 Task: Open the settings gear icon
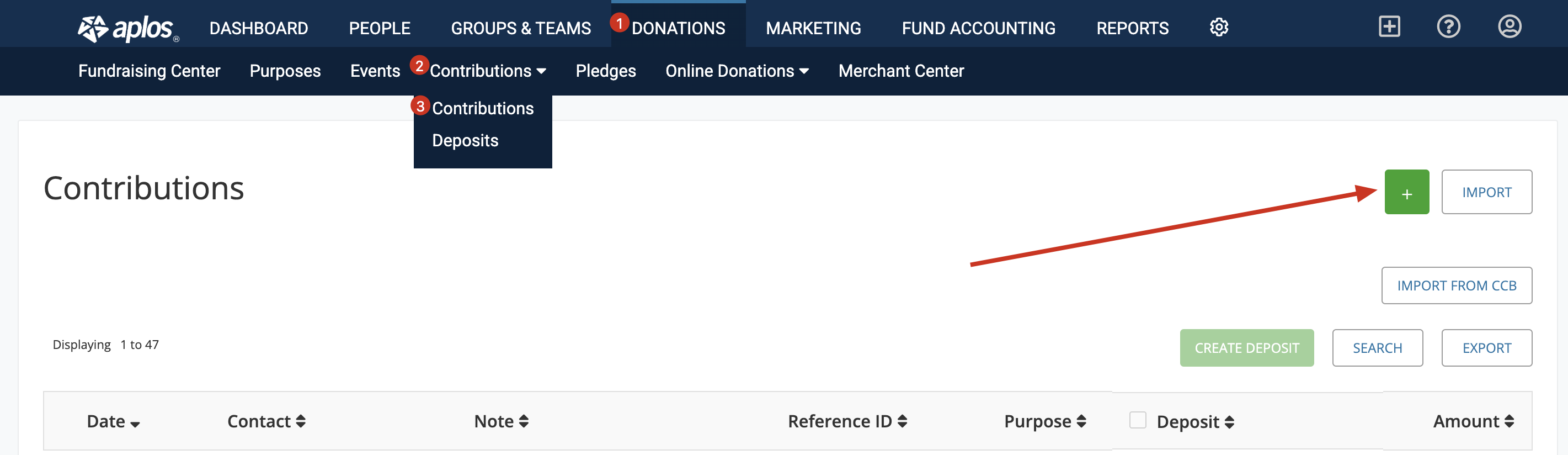coord(1219,28)
